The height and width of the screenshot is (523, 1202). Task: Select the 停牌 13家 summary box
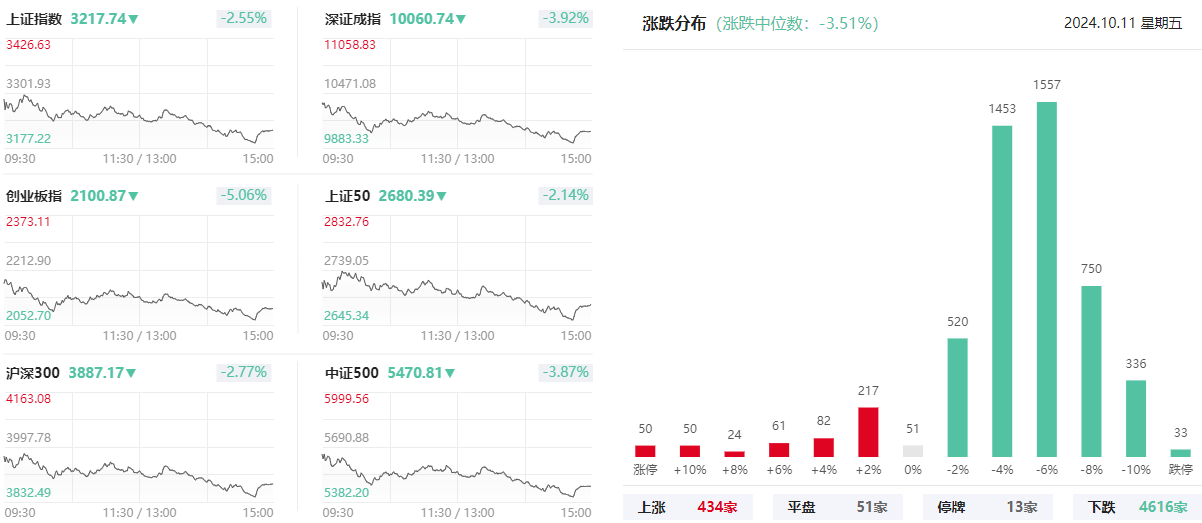coord(988,507)
